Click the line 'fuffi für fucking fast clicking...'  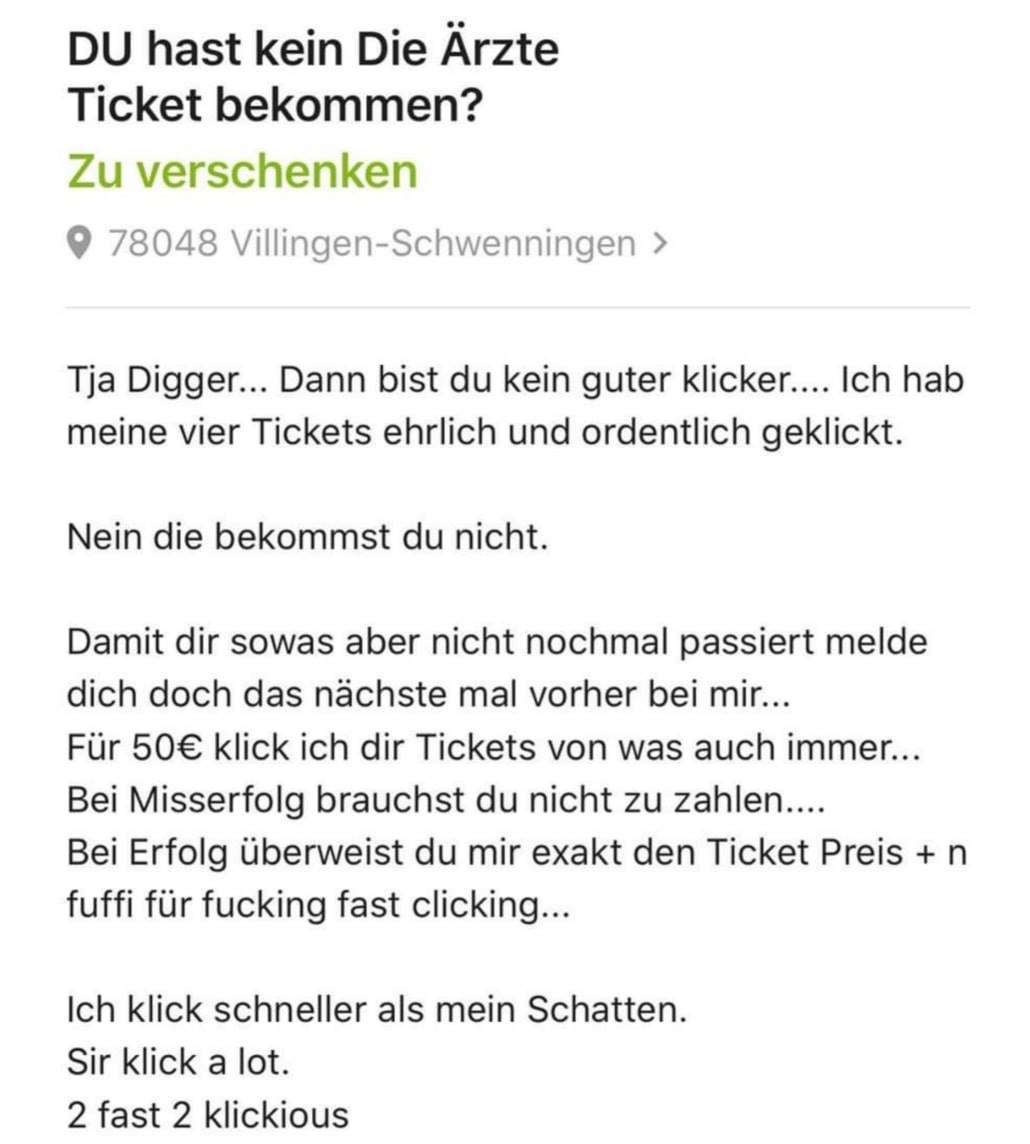(x=318, y=905)
